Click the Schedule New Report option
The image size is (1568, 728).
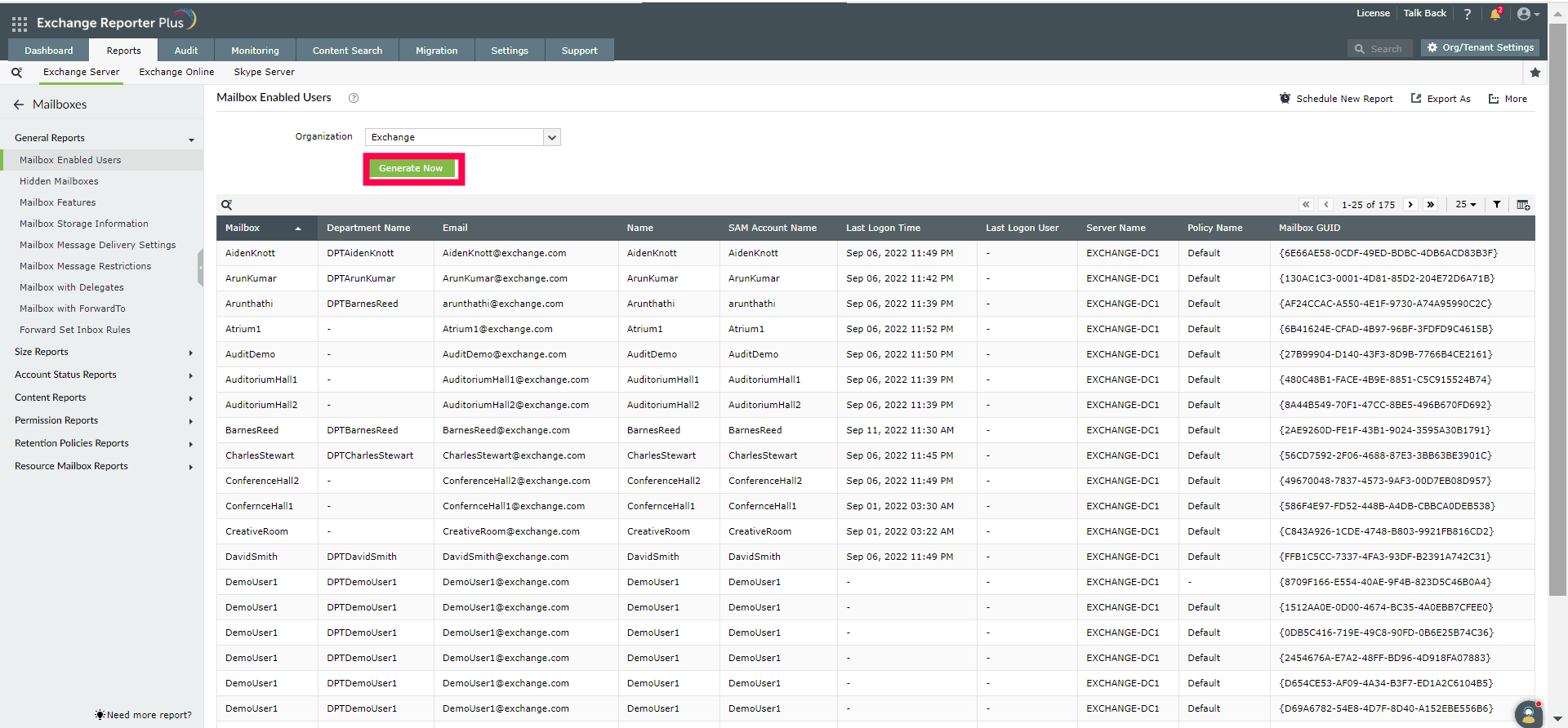pos(1336,99)
